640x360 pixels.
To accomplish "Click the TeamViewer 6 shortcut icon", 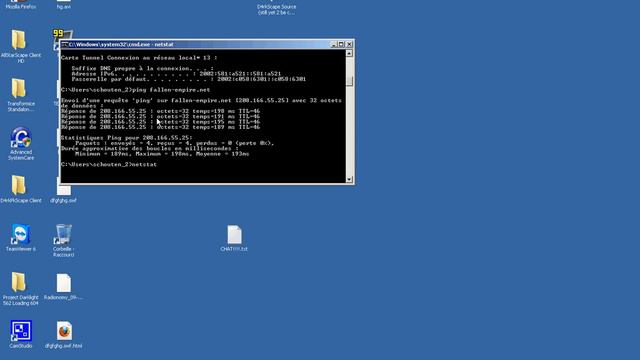I will click(x=20, y=234).
